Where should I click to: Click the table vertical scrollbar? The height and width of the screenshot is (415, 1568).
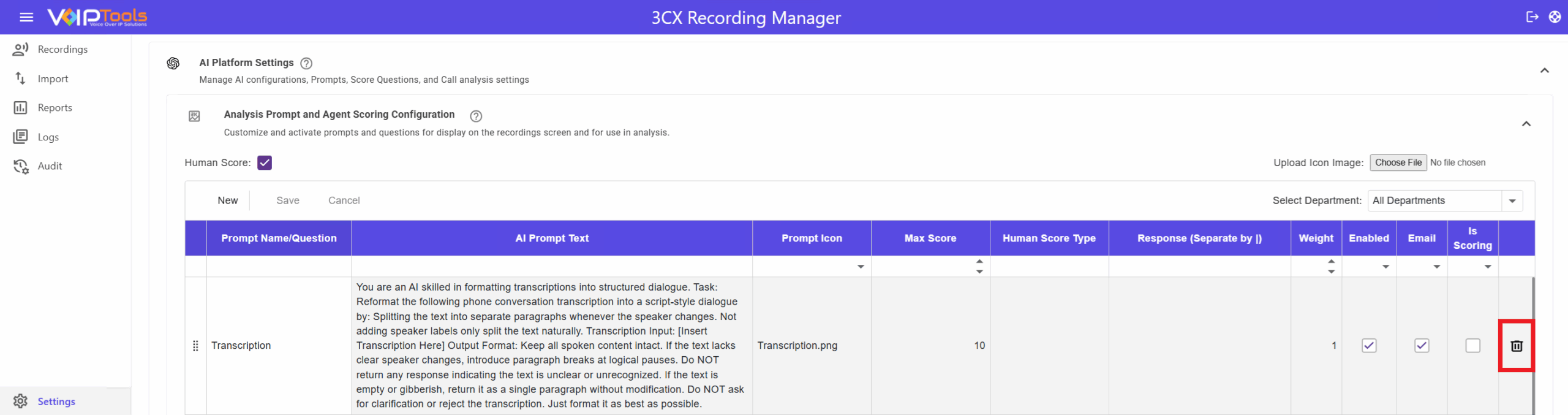1533,346
